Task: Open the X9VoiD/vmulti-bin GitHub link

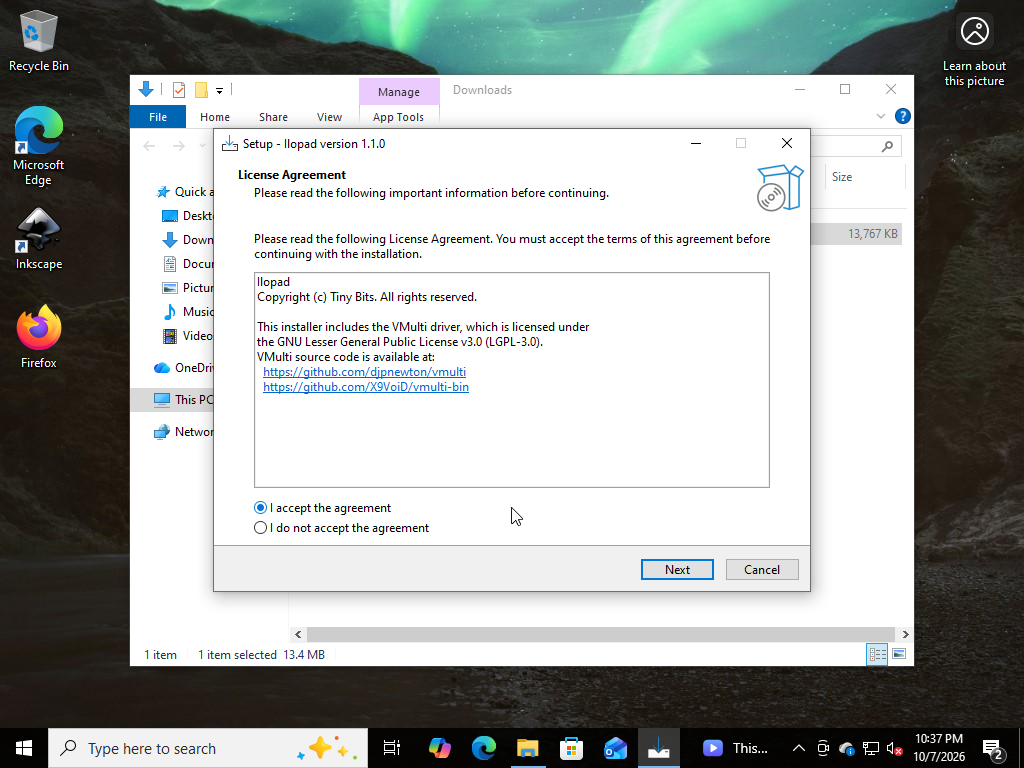Action: [366, 387]
